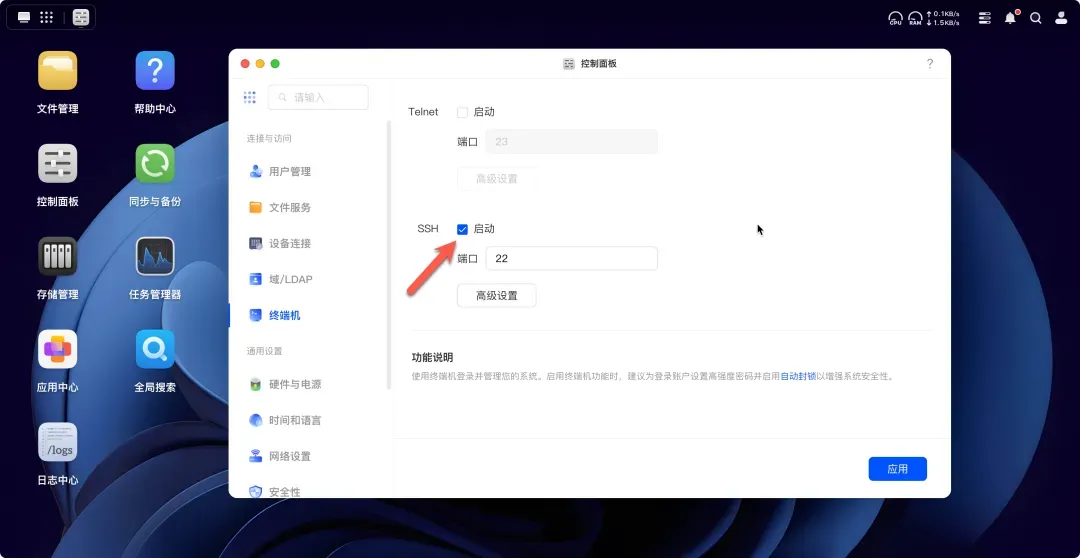Open the app grid launcher in top bar

click(x=46, y=18)
